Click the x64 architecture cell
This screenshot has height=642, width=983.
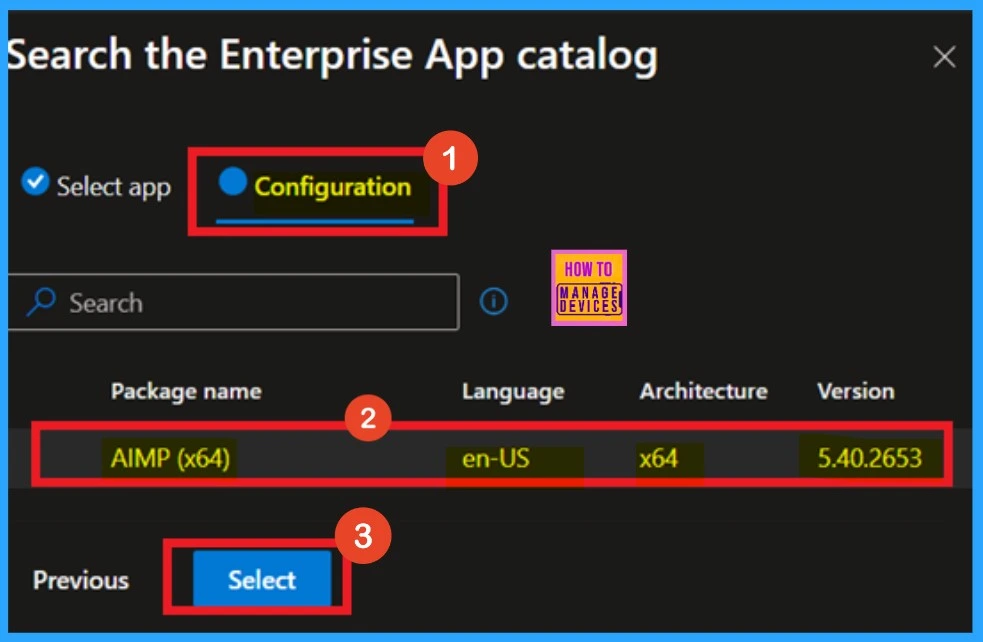coord(658,458)
